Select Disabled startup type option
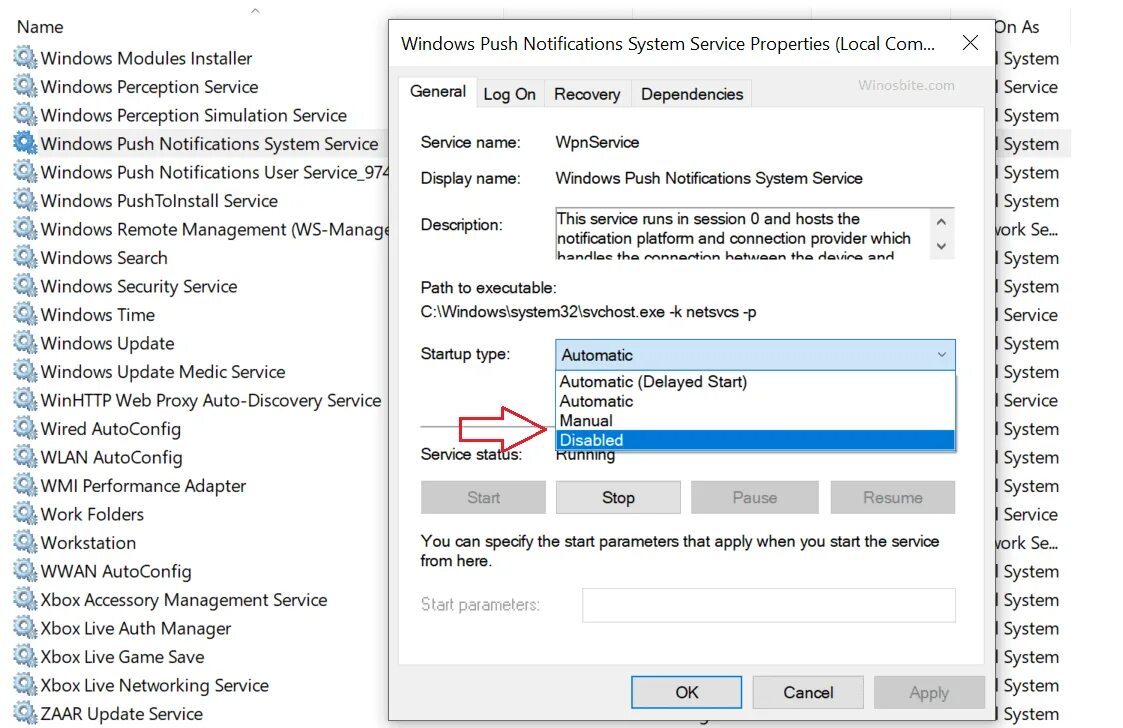Screen dimensions: 1123x728 pos(755,440)
